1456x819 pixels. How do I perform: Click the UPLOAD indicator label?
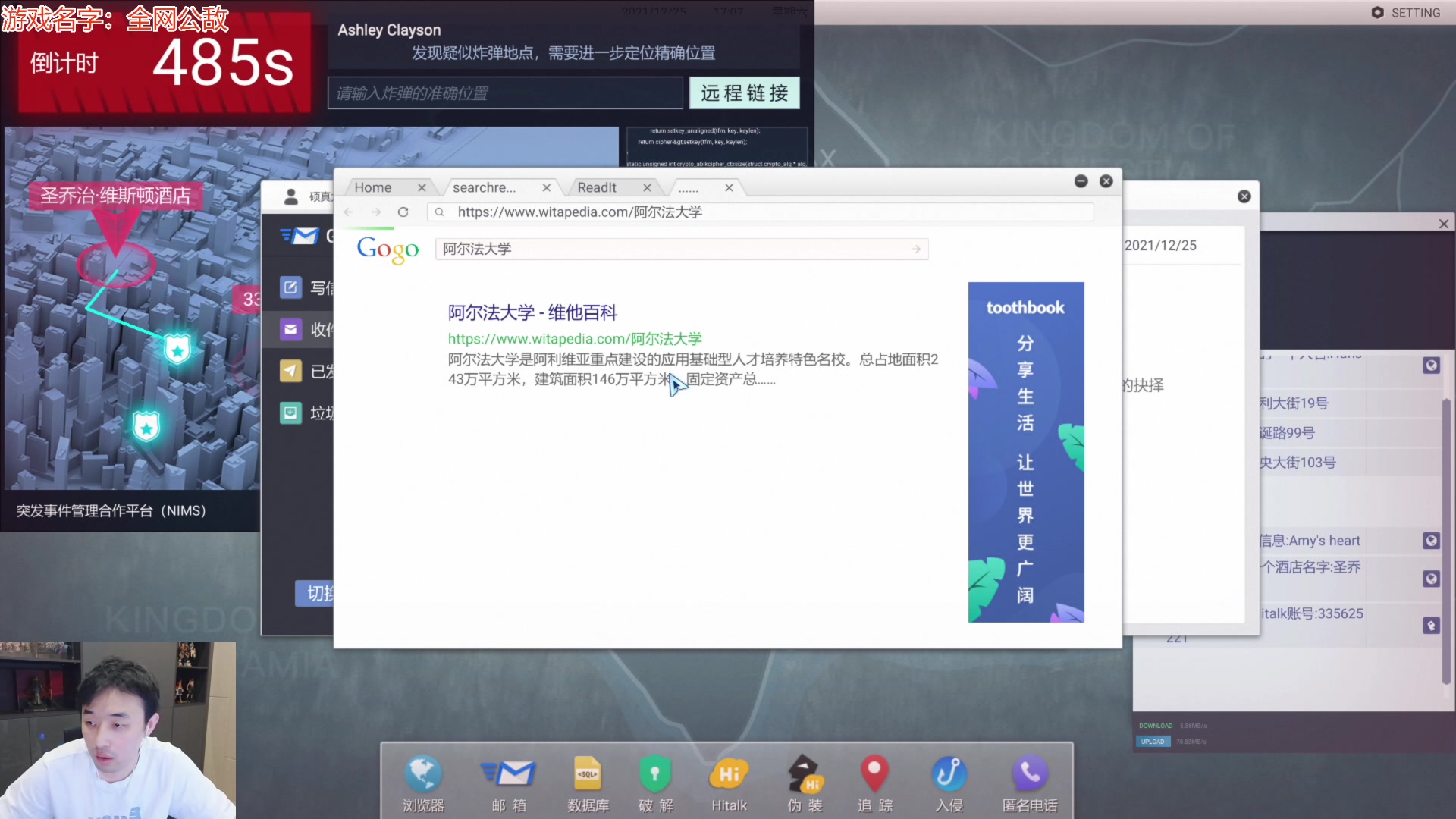(x=1153, y=742)
